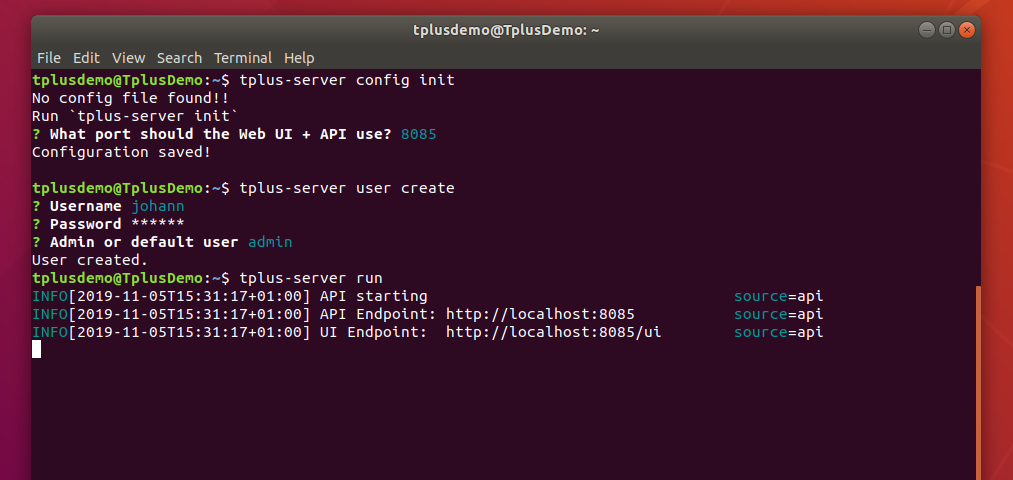
Task: Click the username text johann
Action: tap(158, 207)
